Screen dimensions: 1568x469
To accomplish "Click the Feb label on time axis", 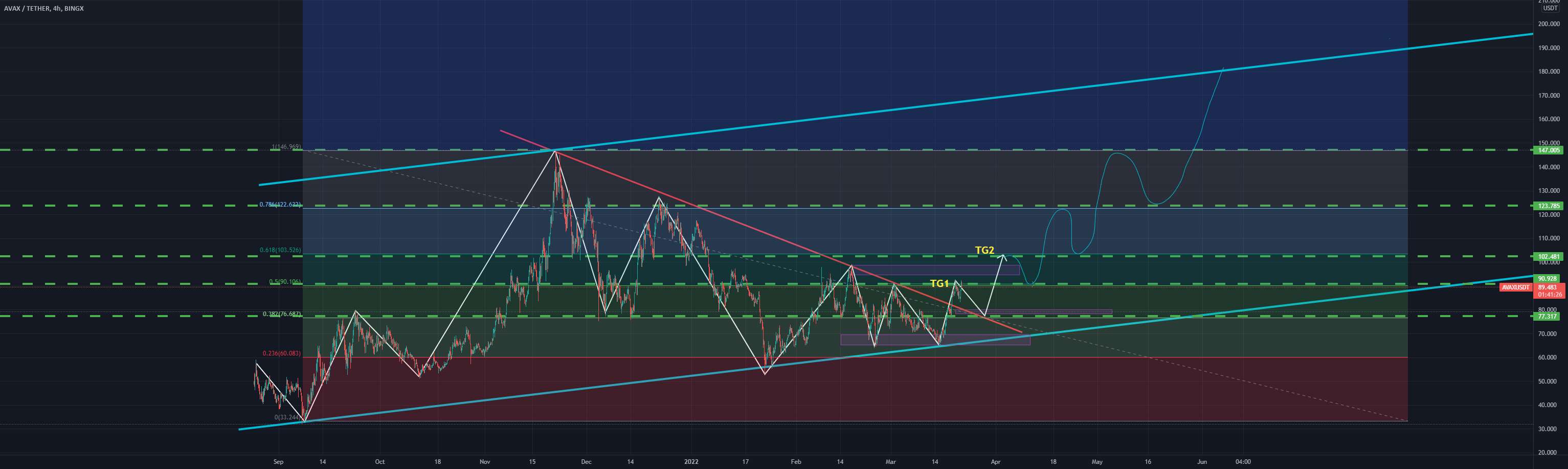I will 796,462.
